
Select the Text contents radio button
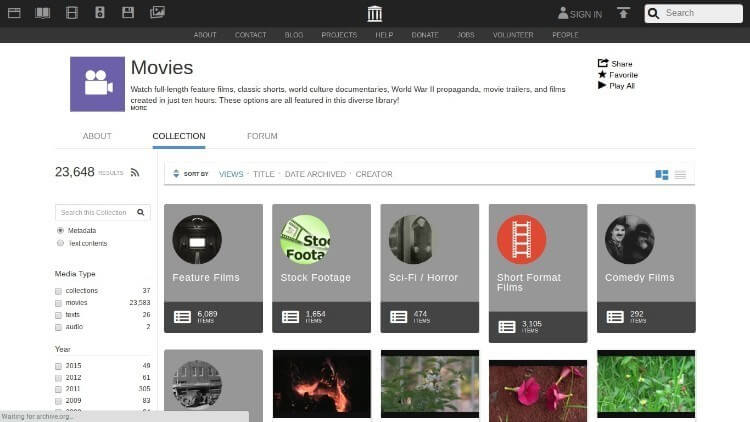pyautogui.click(x=60, y=243)
